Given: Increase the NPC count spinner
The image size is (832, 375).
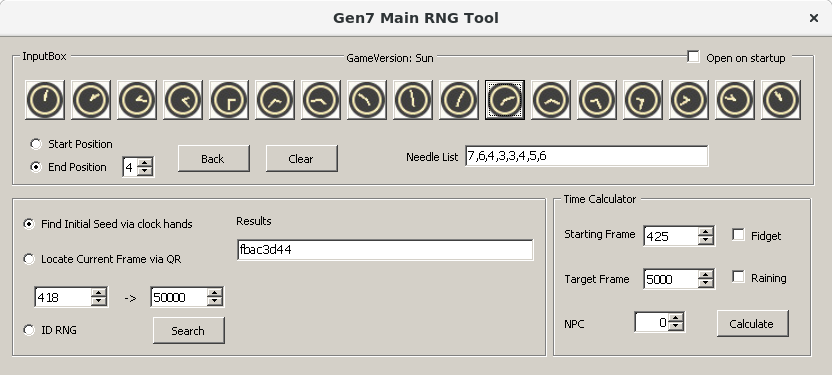Looking at the screenshot, I should point(675,318).
